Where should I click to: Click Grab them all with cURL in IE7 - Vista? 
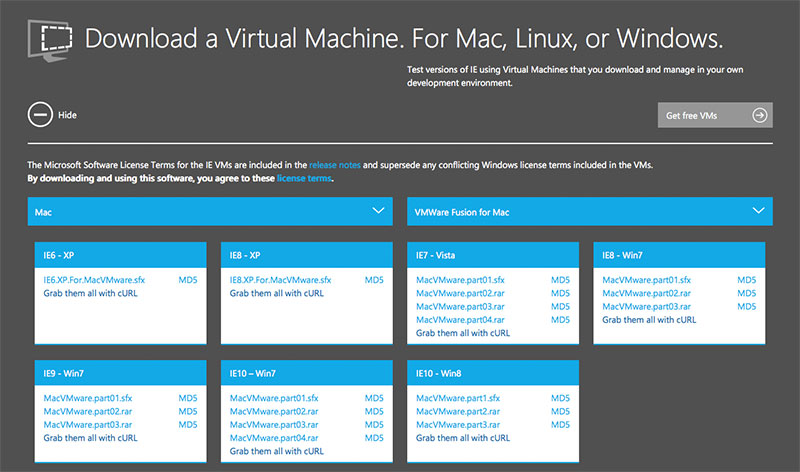pyautogui.click(x=463, y=333)
